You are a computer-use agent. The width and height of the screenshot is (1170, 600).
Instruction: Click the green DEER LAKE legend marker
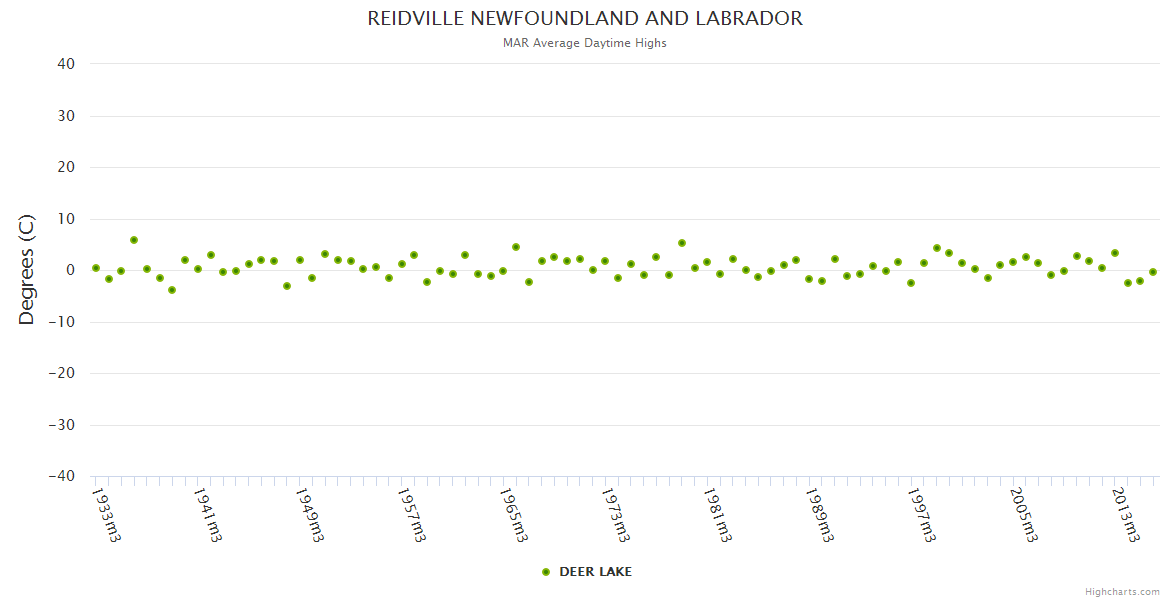[546, 572]
